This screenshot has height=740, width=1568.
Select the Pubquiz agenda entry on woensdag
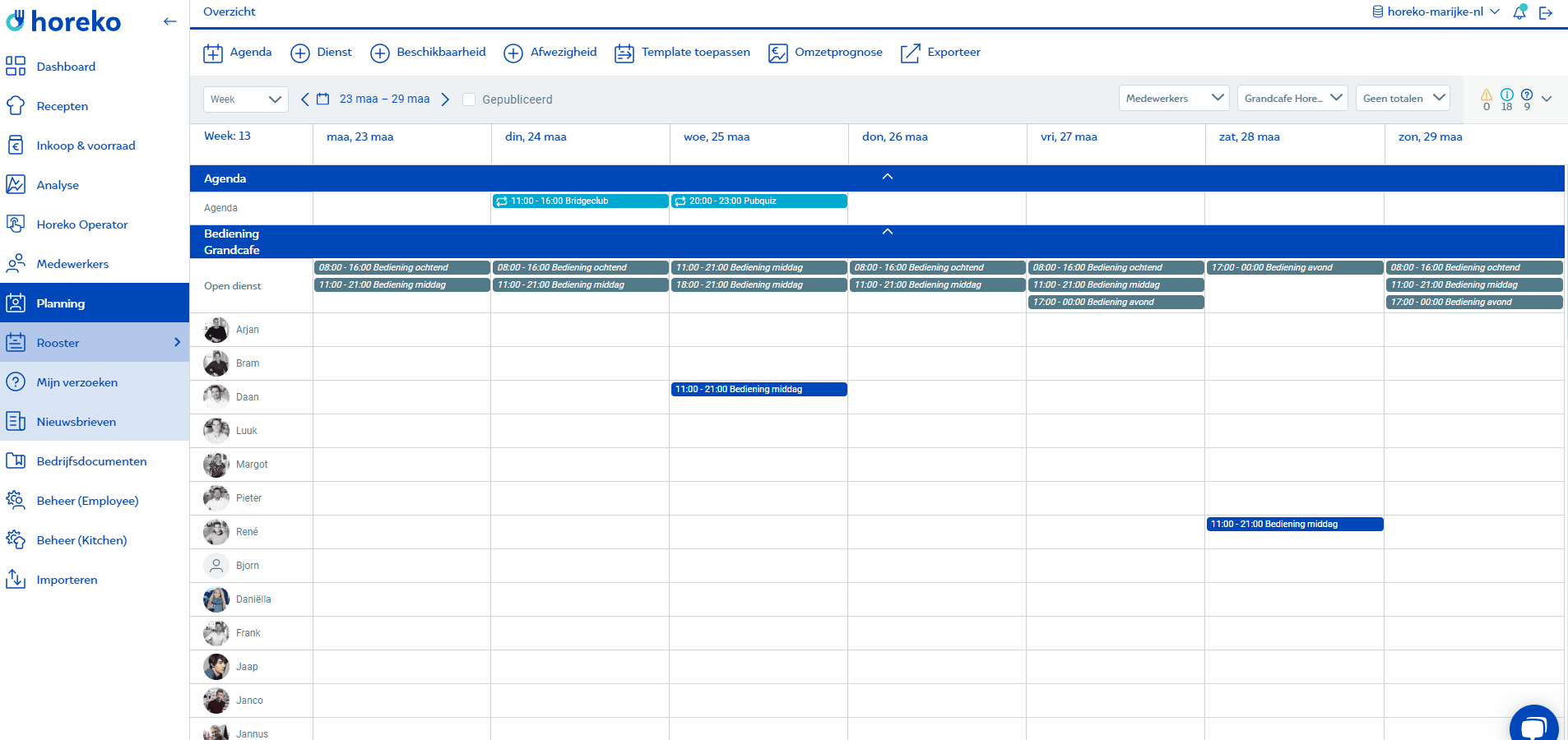pyautogui.click(x=758, y=201)
